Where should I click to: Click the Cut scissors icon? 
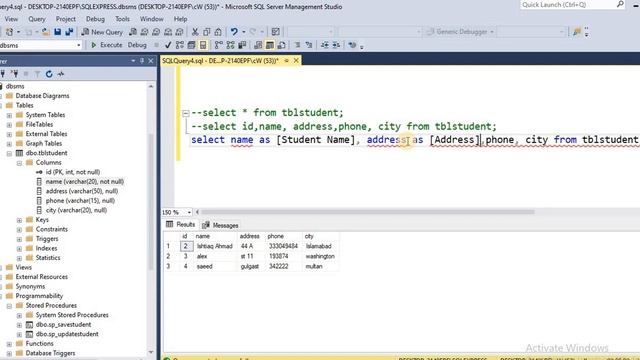click(x=195, y=32)
